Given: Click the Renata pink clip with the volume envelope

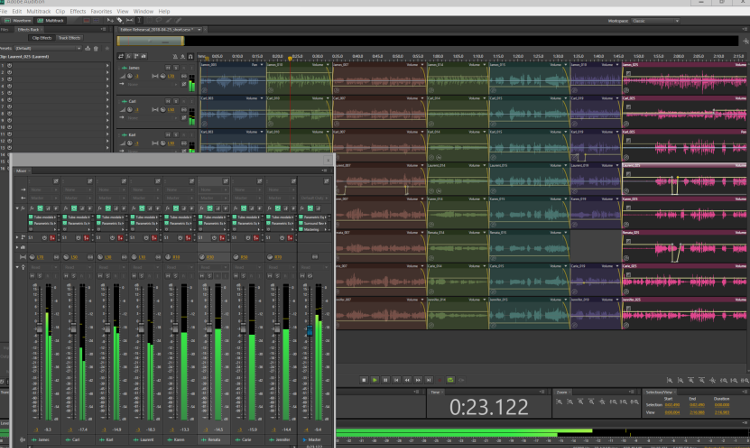Looking at the screenshot, I should (x=684, y=247).
